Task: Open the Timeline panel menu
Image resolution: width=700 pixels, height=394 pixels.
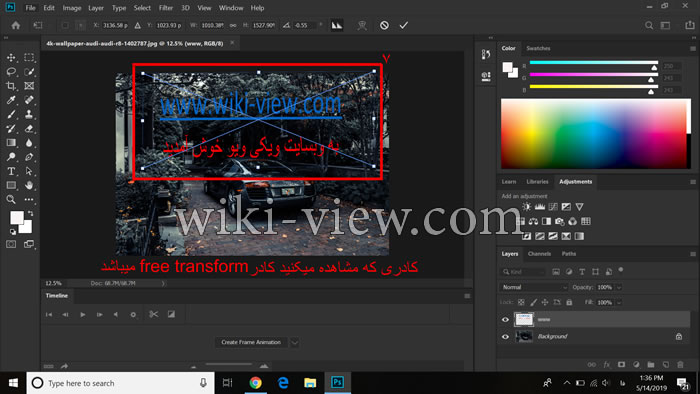Action: pos(467,296)
